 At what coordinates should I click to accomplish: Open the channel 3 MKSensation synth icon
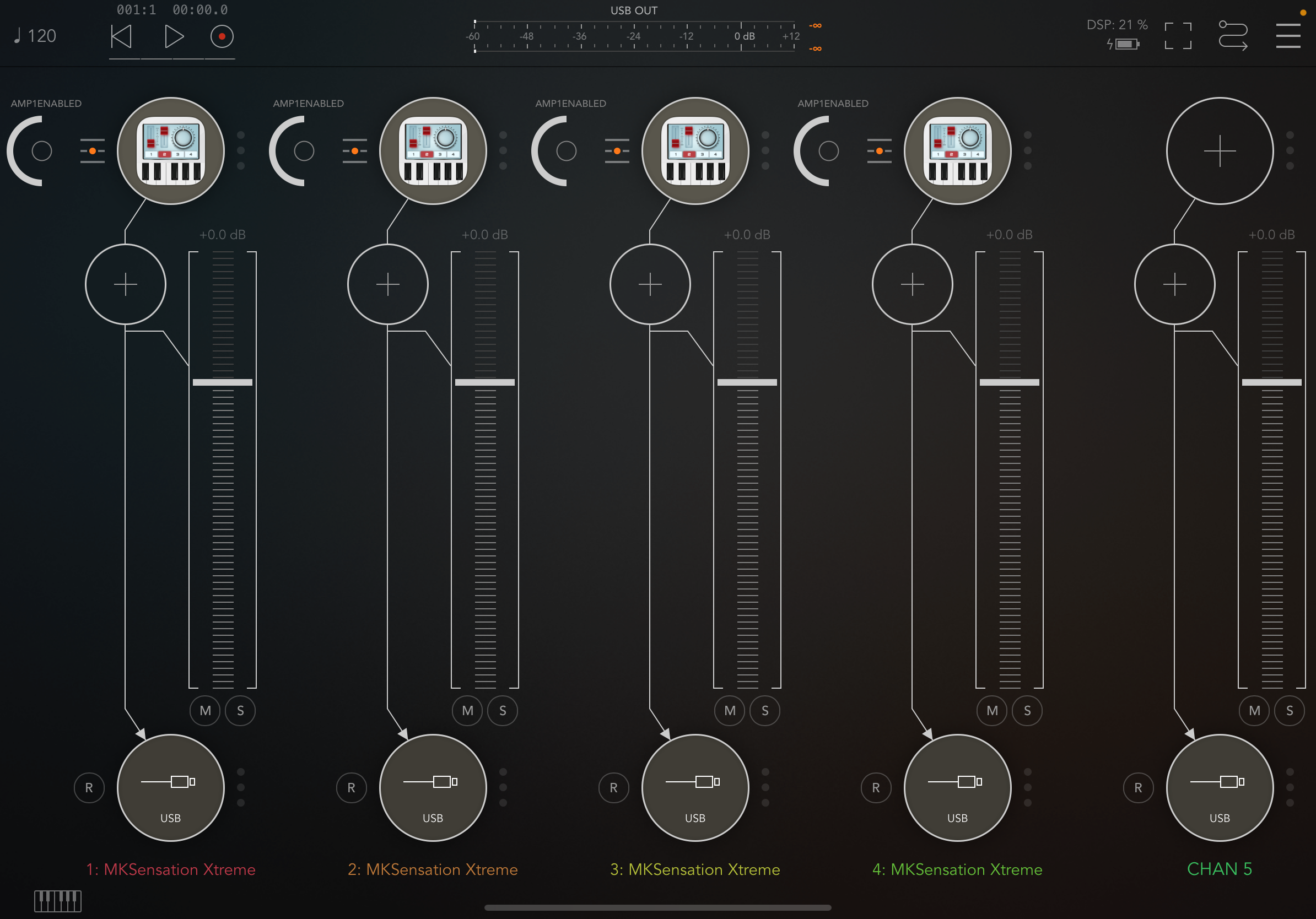click(695, 150)
